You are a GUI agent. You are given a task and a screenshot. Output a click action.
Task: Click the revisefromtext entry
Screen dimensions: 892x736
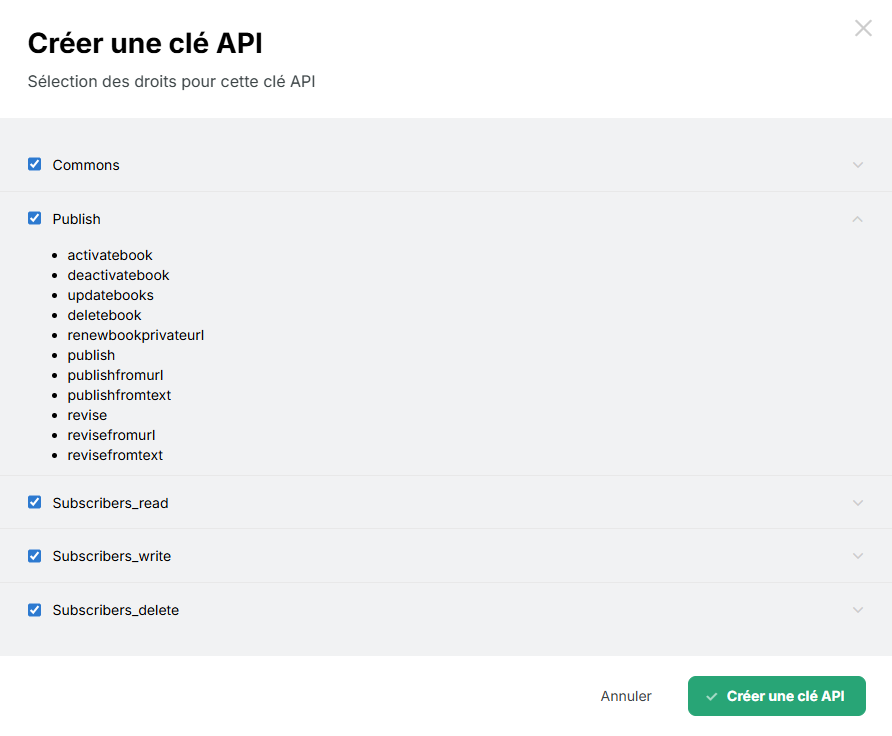pyautogui.click(x=115, y=455)
